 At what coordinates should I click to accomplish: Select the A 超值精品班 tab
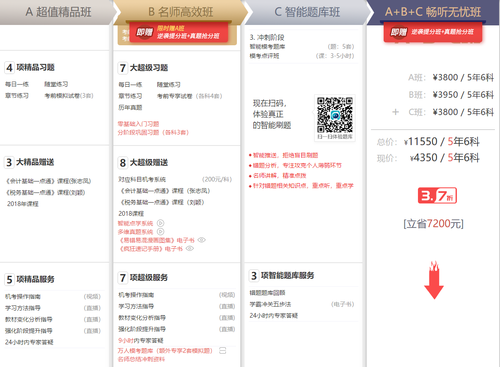57,12
